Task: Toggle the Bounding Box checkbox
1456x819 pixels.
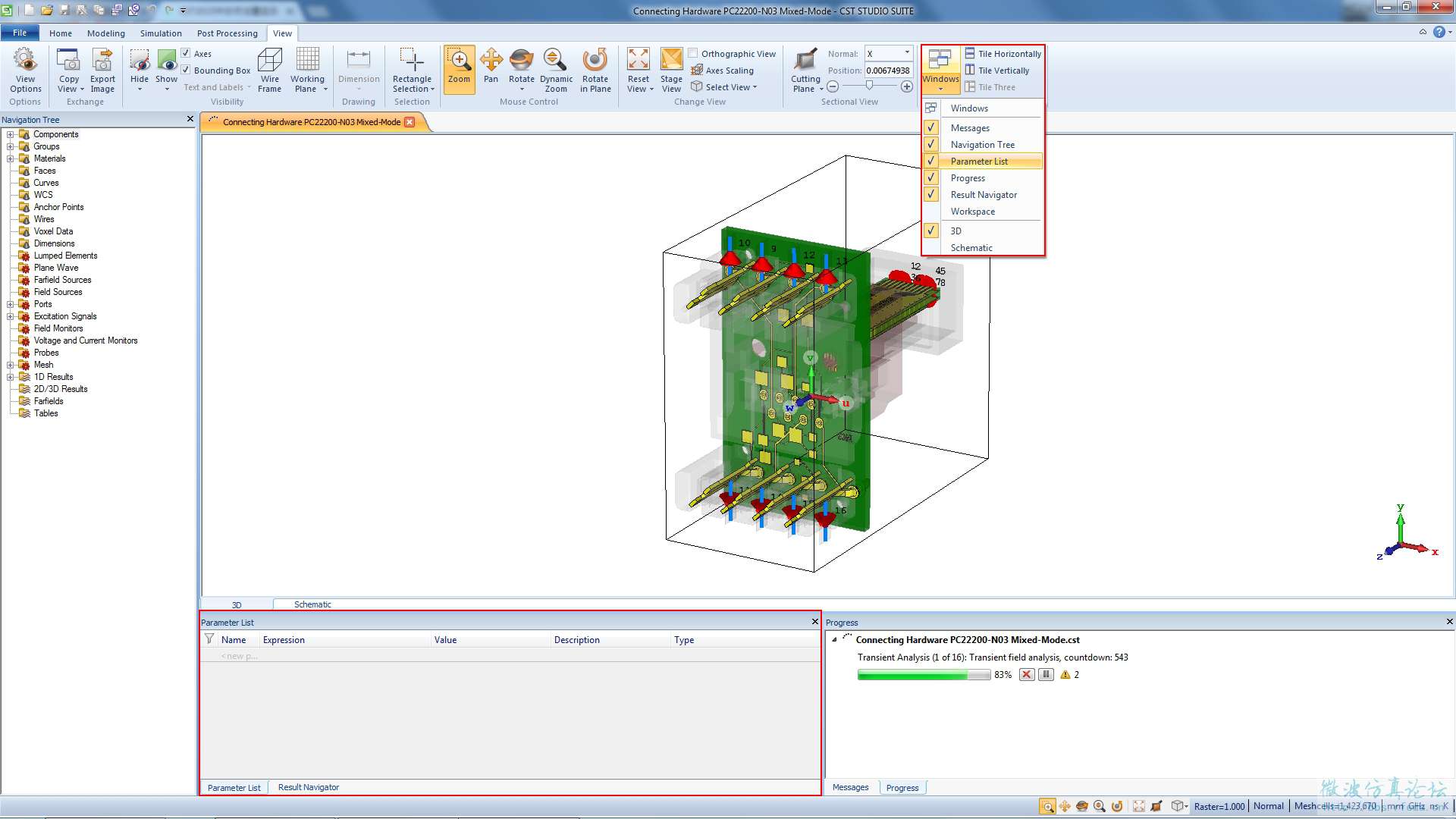Action: pos(186,70)
